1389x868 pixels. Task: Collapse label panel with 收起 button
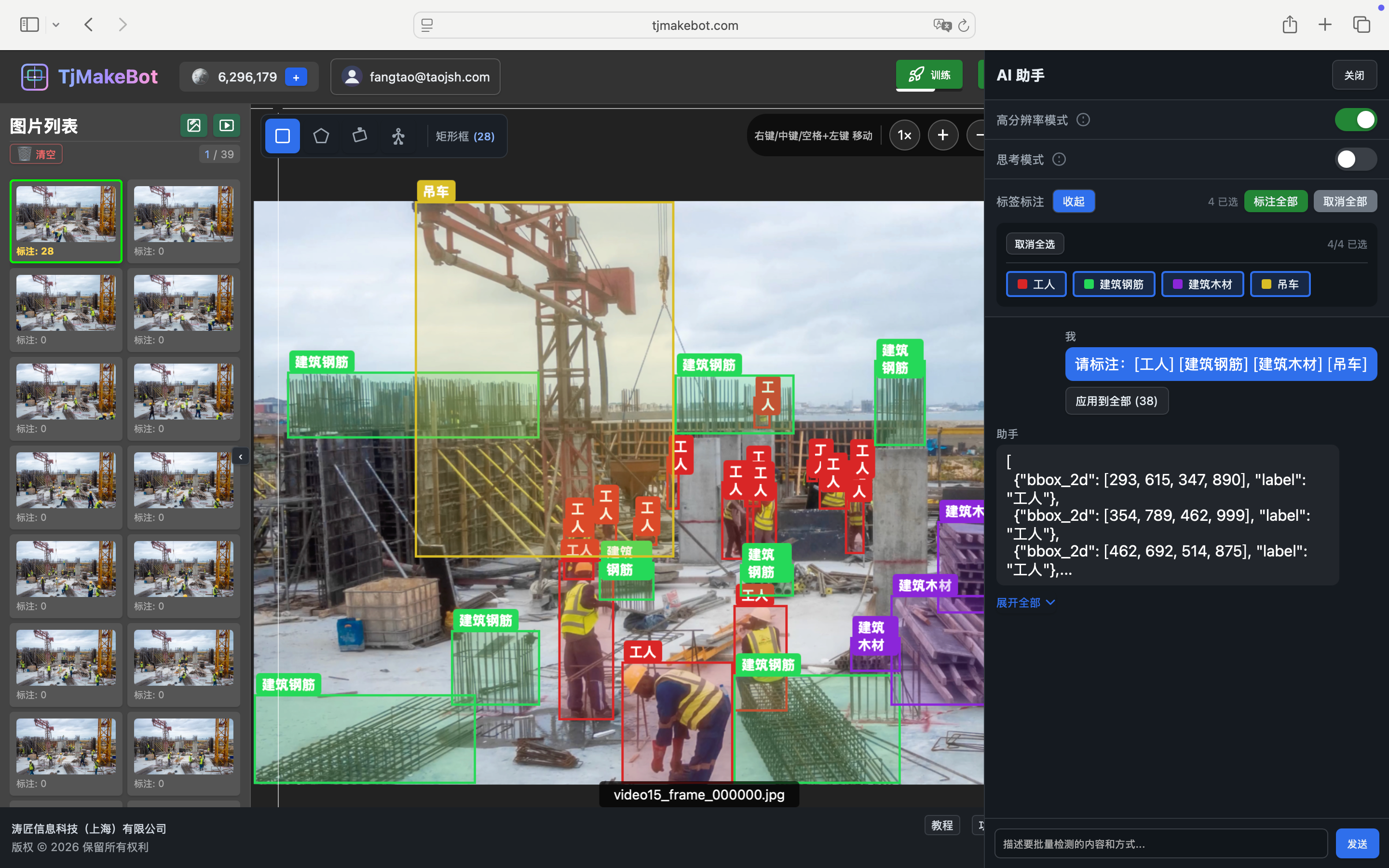1073,202
